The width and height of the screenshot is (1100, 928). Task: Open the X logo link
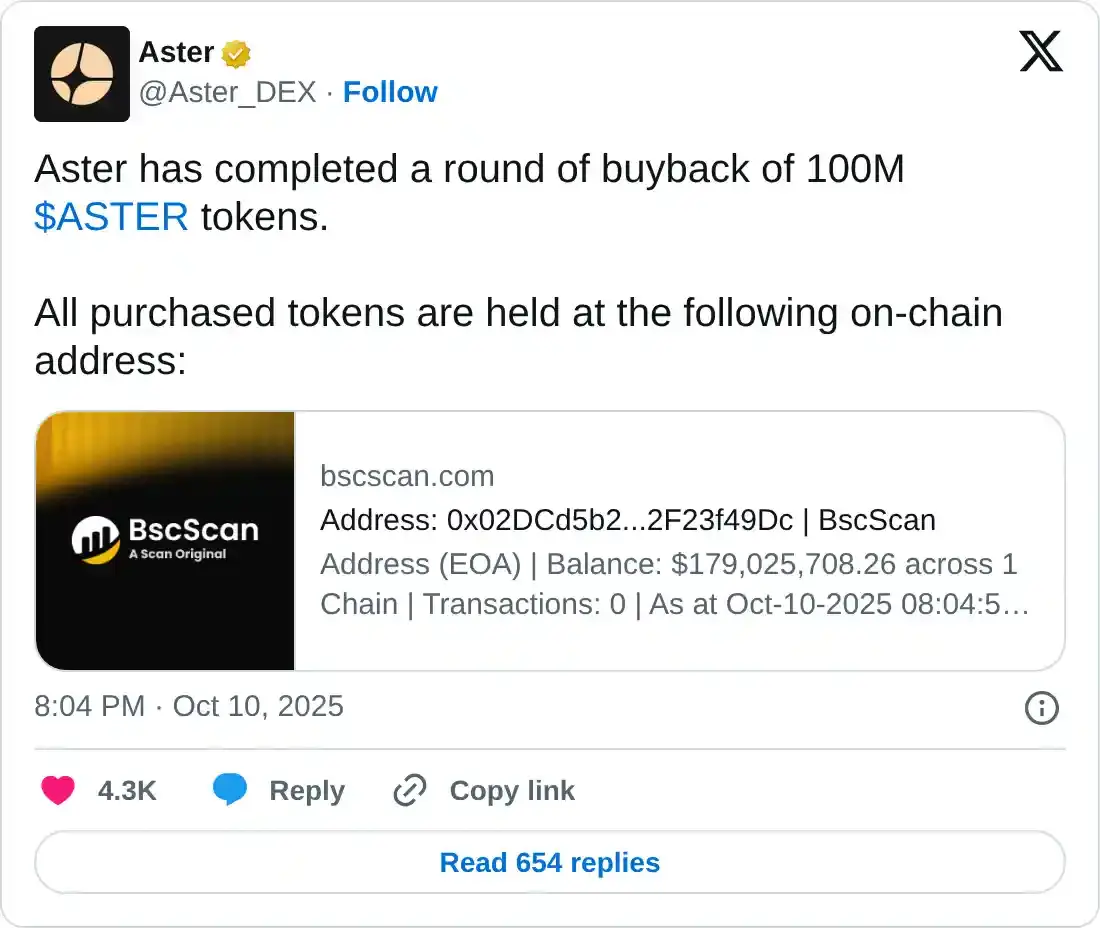tap(1041, 50)
